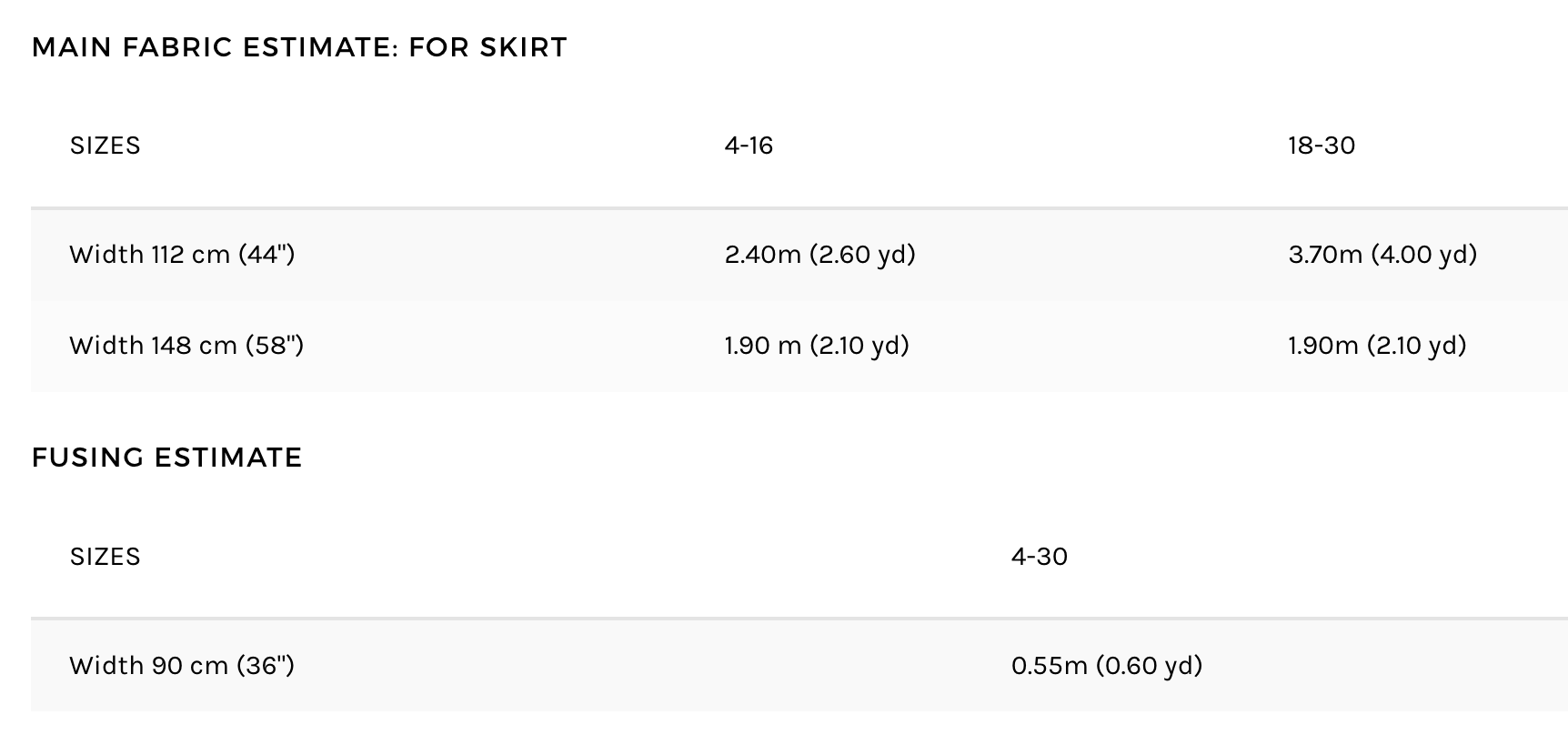Select the SIZES label in the skirt table
1568x755 pixels.
106,146
